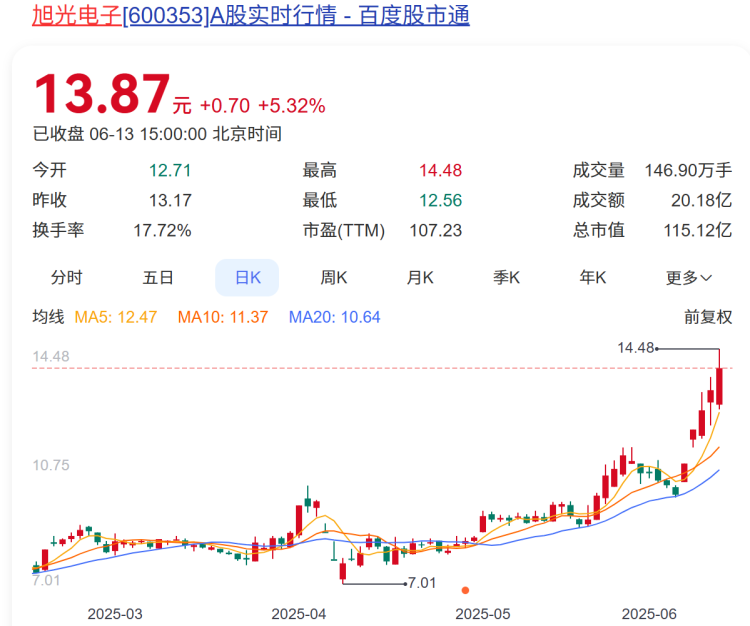
Task: Click the 14.48 high price marker
Action: click(x=635, y=348)
